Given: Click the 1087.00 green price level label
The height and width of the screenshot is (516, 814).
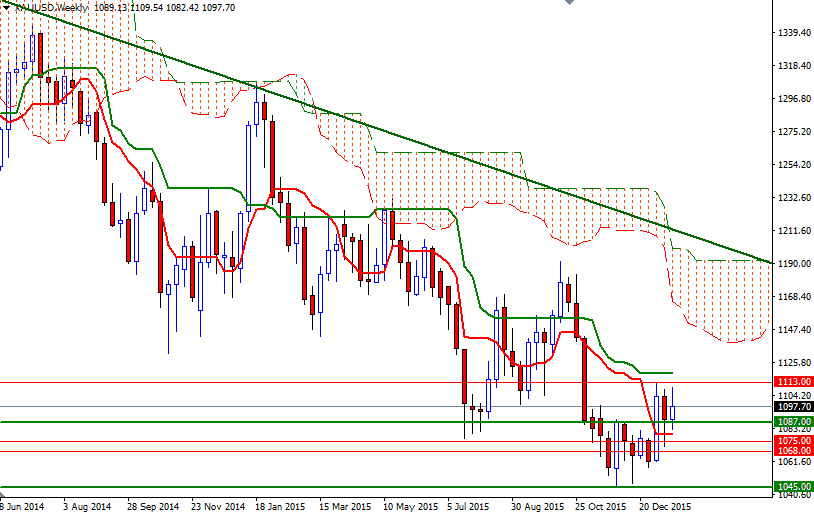Looking at the screenshot, I should [793, 422].
